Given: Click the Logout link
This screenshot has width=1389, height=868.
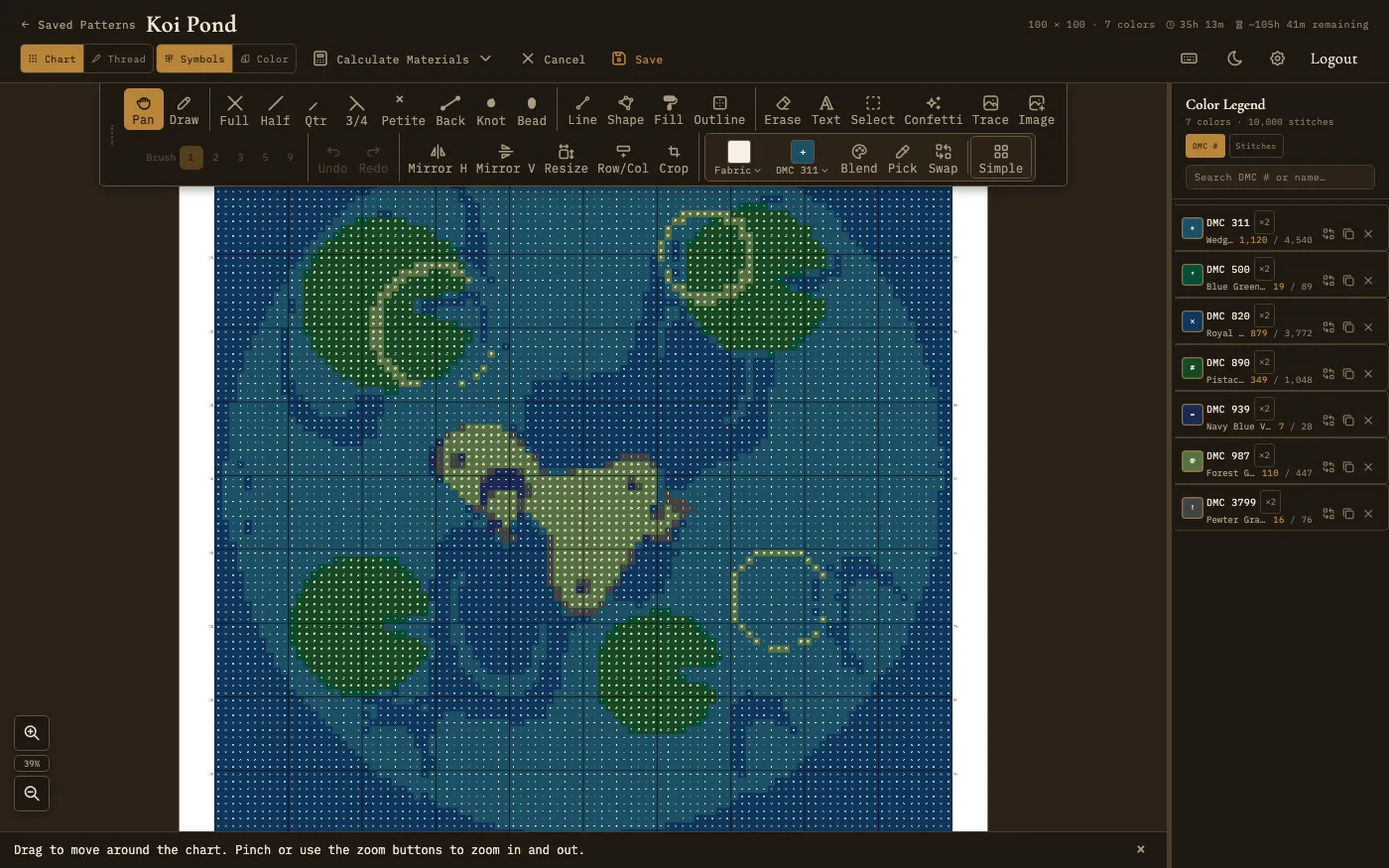Looking at the screenshot, I should point(1333,59).
